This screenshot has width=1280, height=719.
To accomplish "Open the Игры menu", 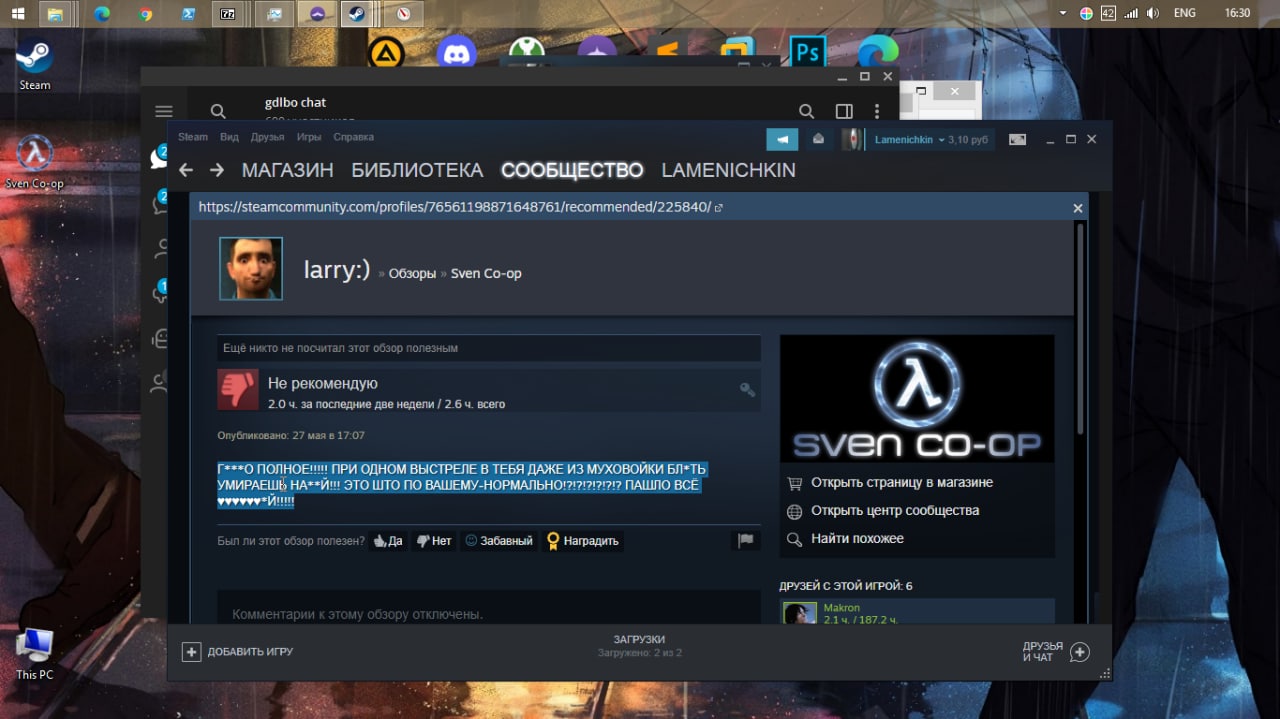I will pyautogui.click(x=309, y=137).
